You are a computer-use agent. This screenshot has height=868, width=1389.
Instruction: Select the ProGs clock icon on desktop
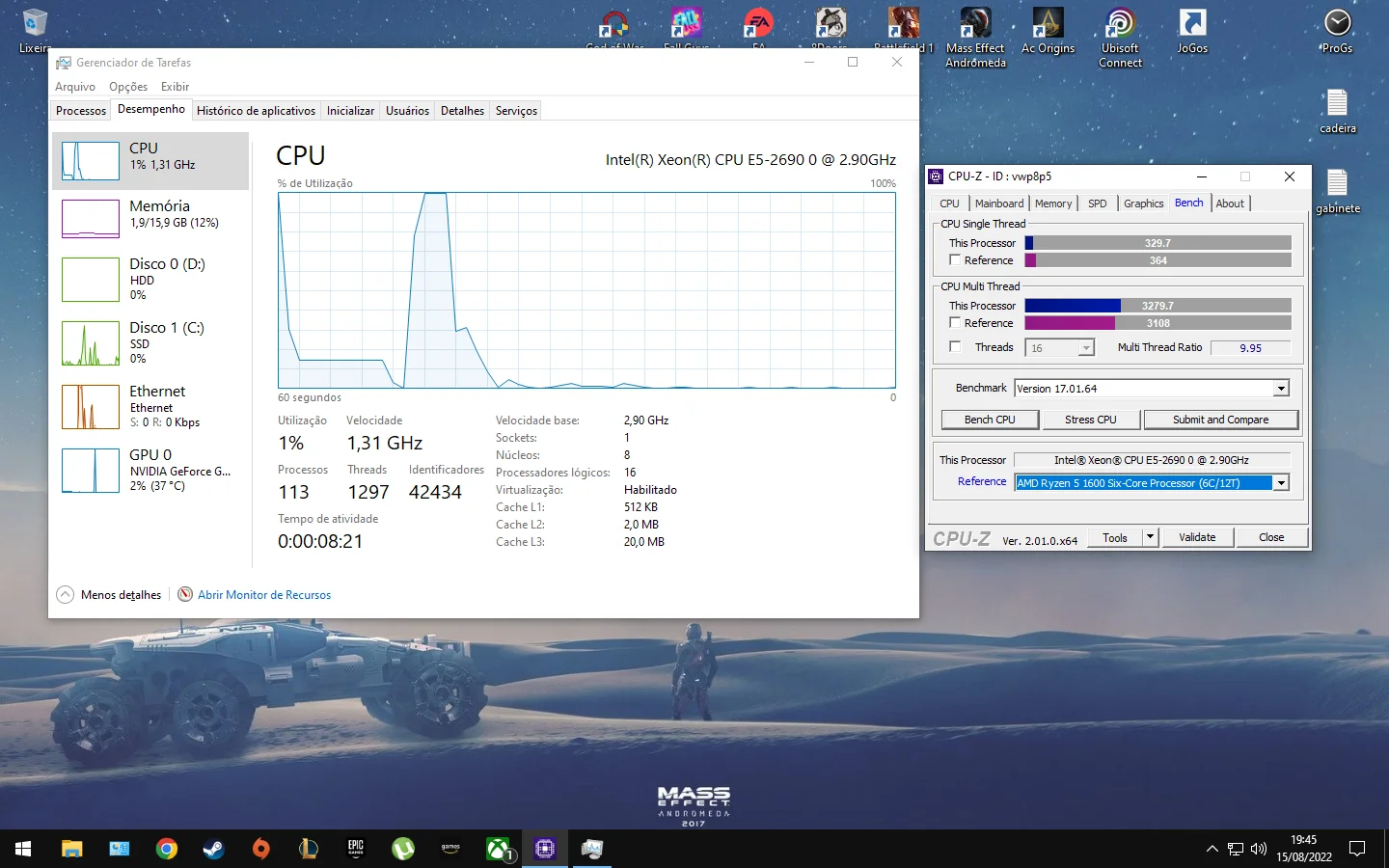pyautogui.click(x=1337, y=31)
